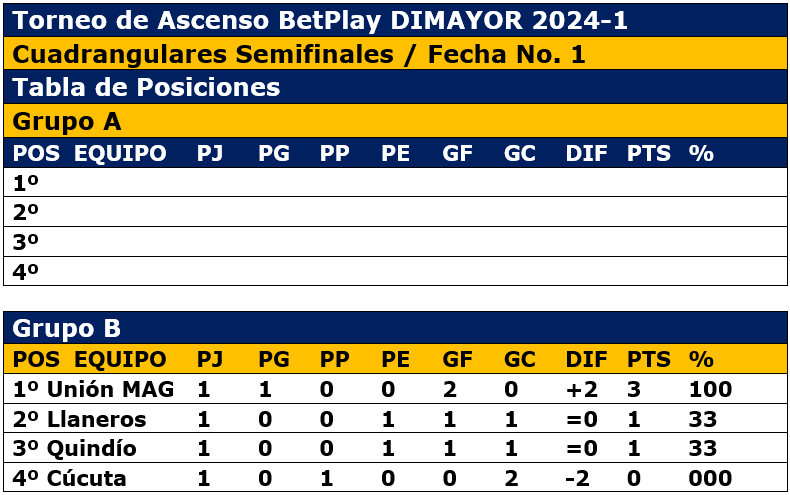Click Unión MAG's +2 goal difference
Image resolution: width=790 pixels, height=495 pixels.
click(580, 389)
